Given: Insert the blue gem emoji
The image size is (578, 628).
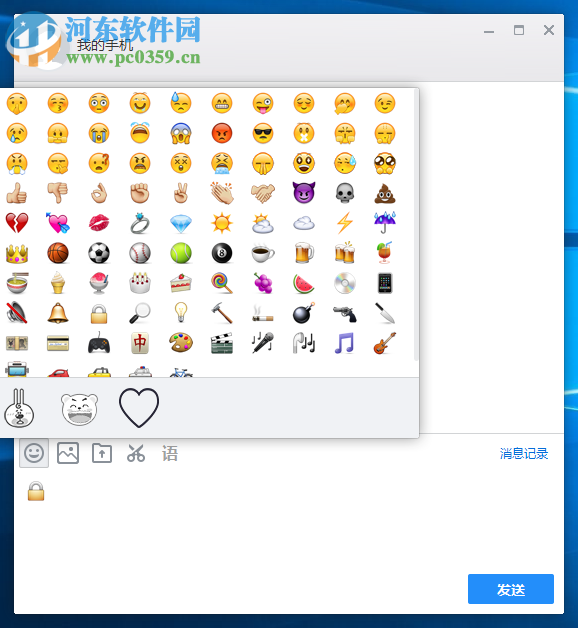Looking at the screenshot, I should tap(181, 224).
